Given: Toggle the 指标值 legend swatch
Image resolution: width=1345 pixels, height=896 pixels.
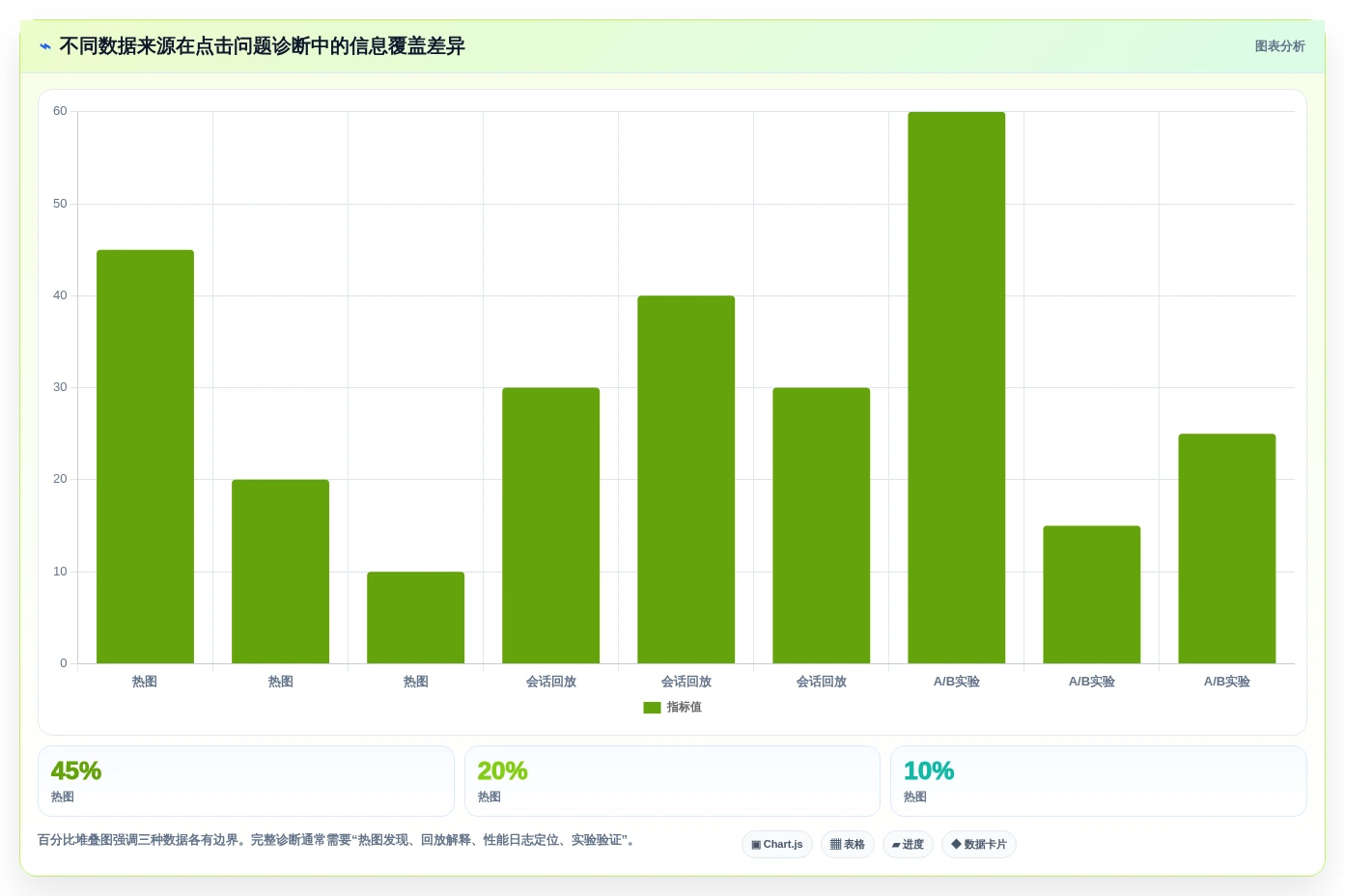Looking at the screenshot, I should click(x=652, y=708).
